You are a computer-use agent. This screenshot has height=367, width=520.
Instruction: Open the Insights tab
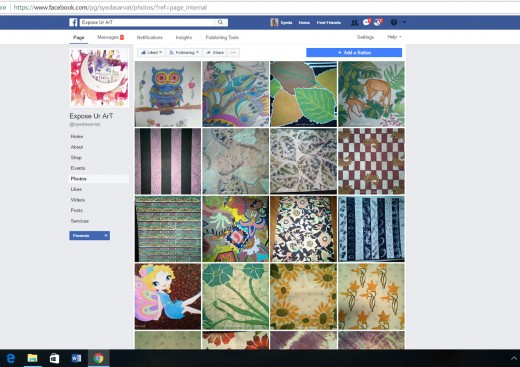click(184, 37)
